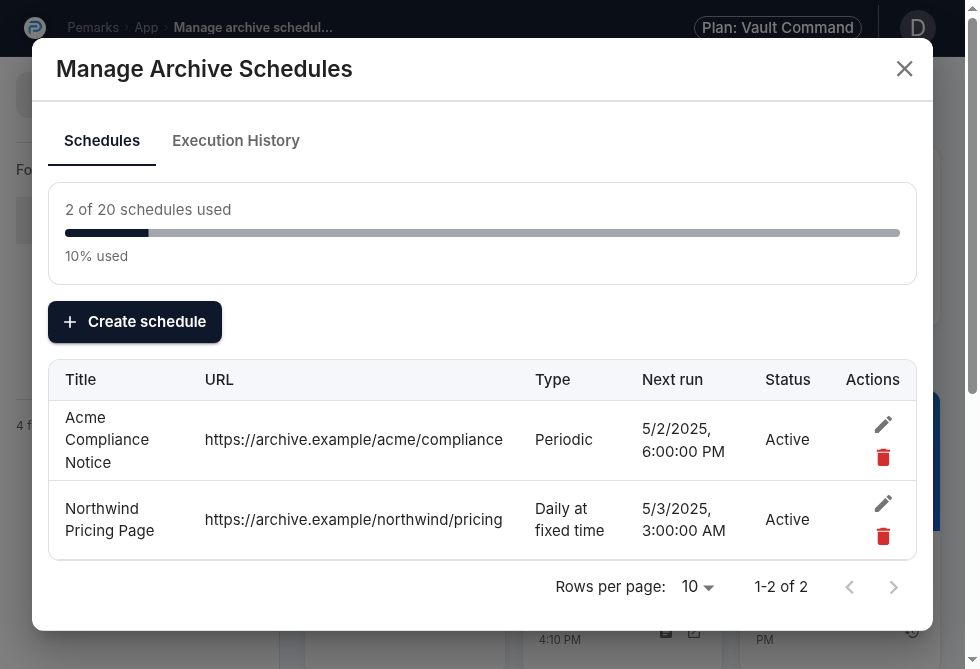Go to next page of schedules
The image size is (980, 669).
click(x=894, y=587)
